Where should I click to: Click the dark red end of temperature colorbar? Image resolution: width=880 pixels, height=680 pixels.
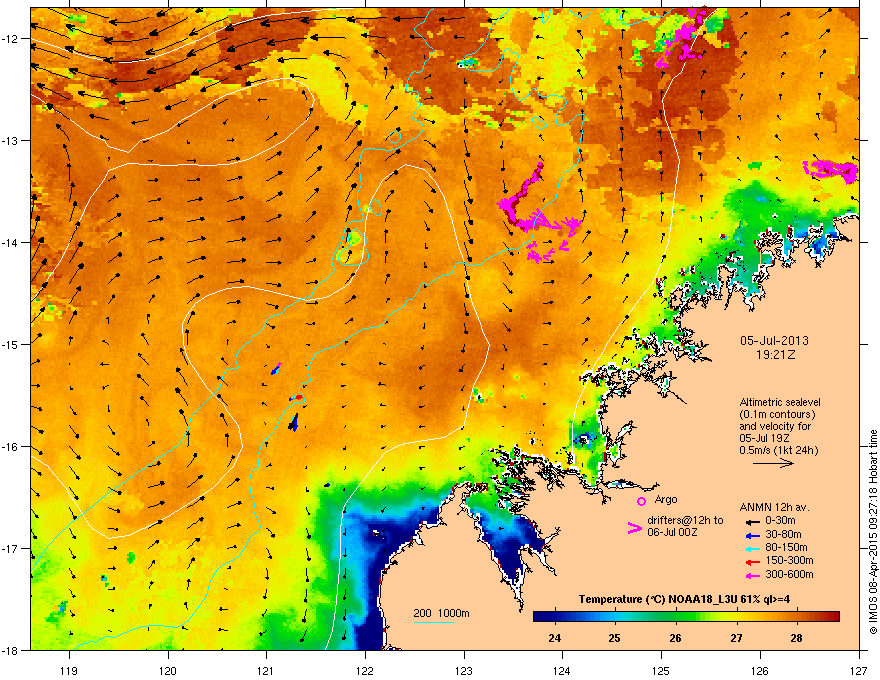832,617
